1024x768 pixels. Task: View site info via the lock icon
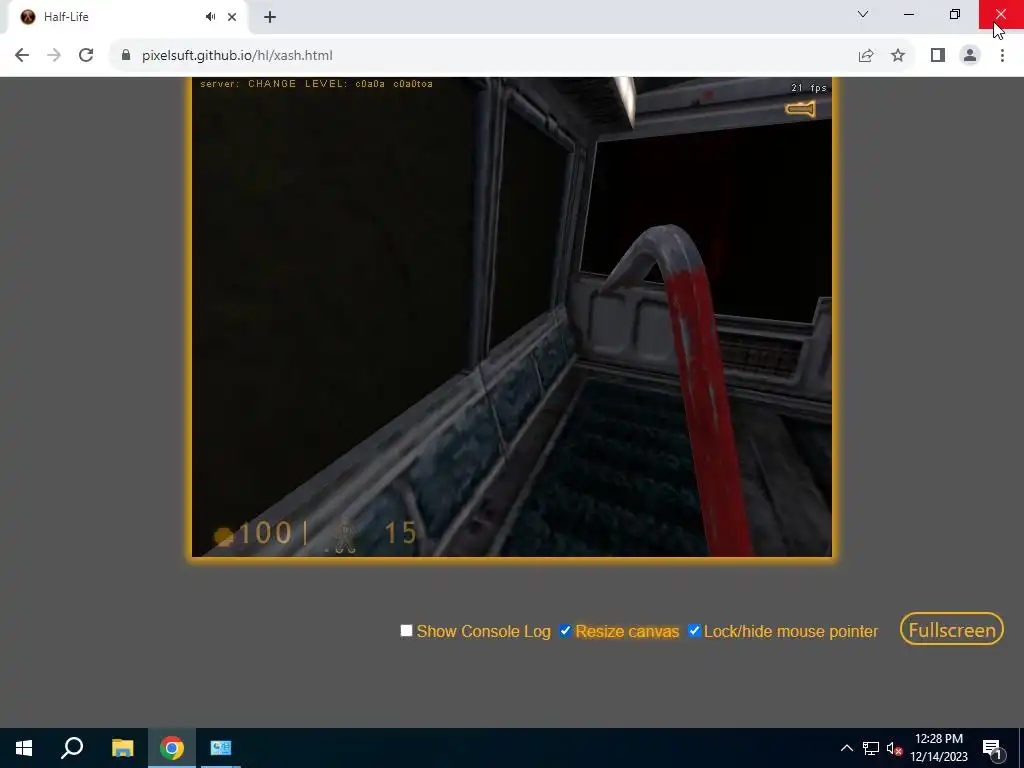coord(125,56)
